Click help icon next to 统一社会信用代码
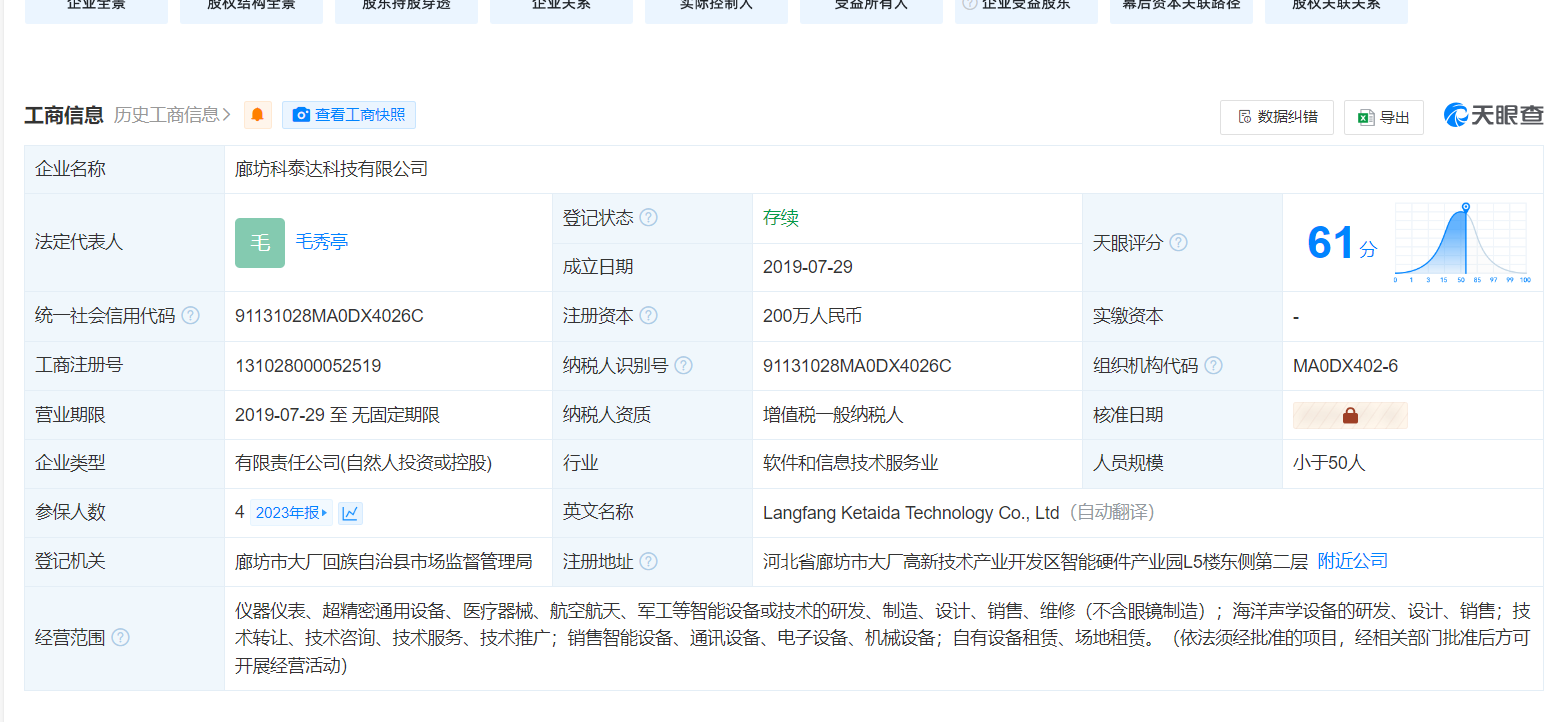The image size is (1560, 722). (x=190, y=316)
